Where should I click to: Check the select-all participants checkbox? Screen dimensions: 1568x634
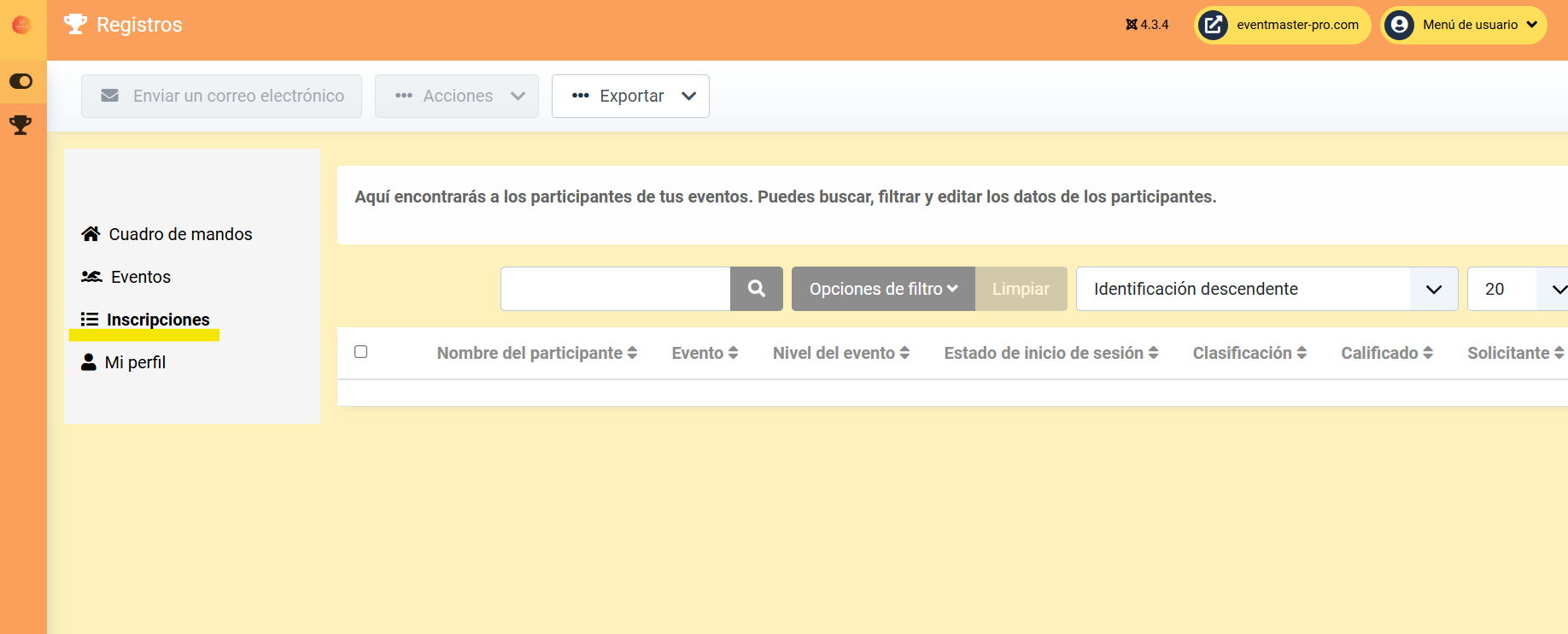pyautogui.click(x=361, y=352)
